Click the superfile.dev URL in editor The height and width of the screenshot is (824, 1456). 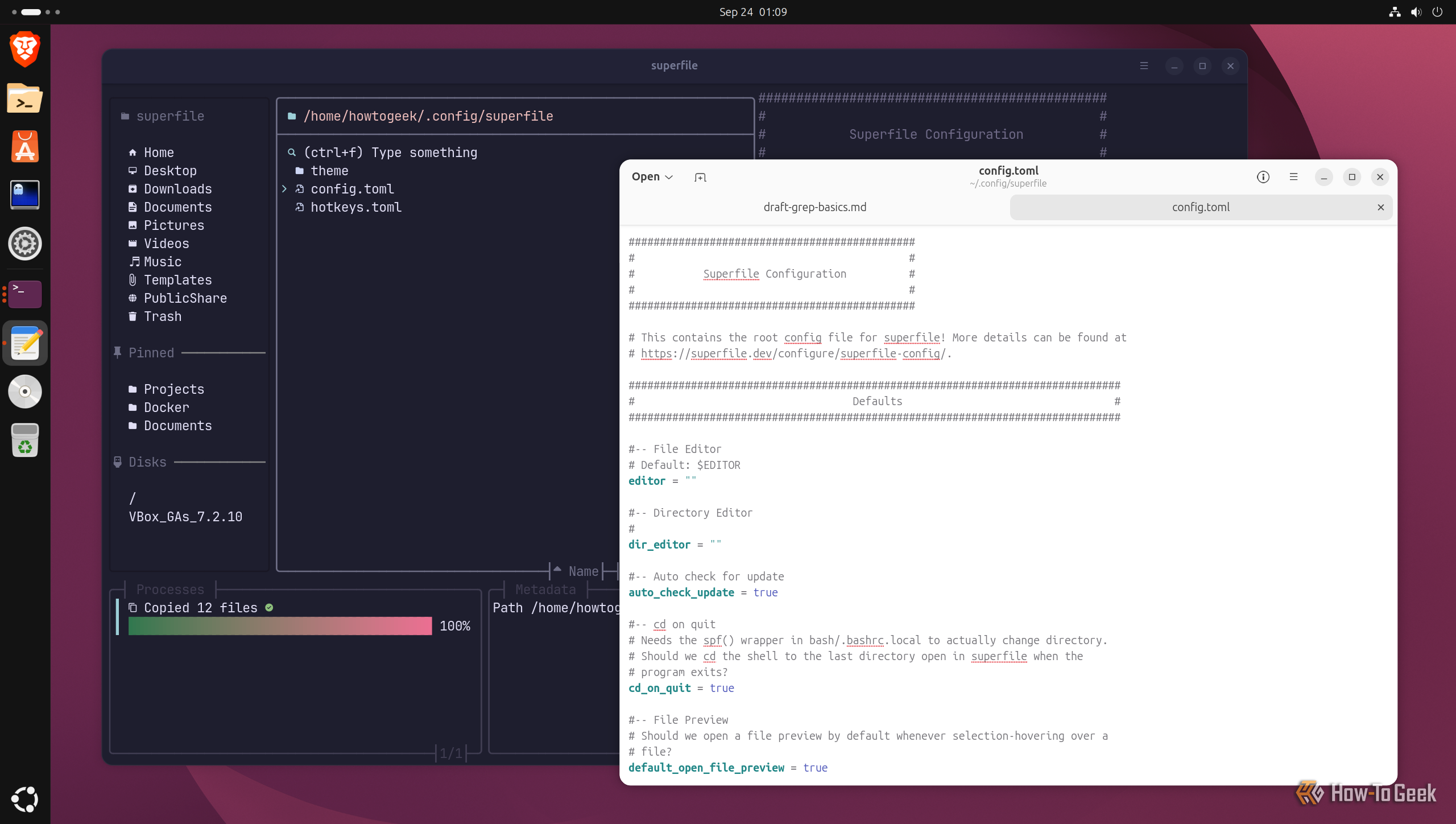793,354
